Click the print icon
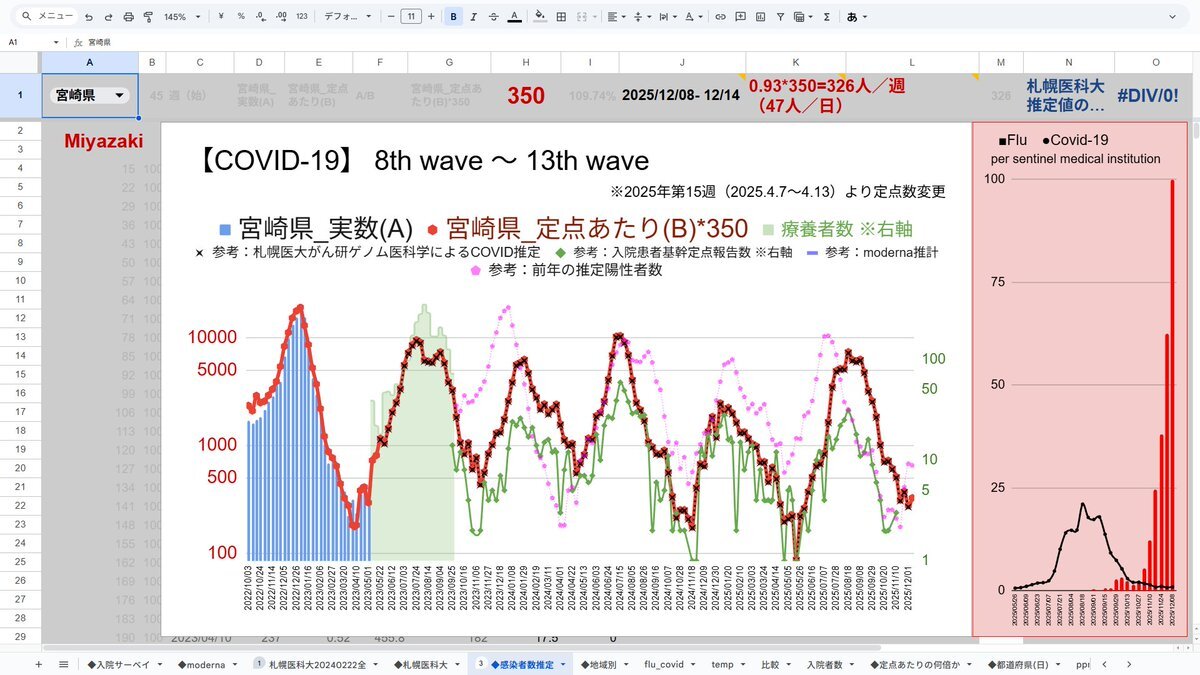This screenshot has height=675, width=1200. pos(128,17)
